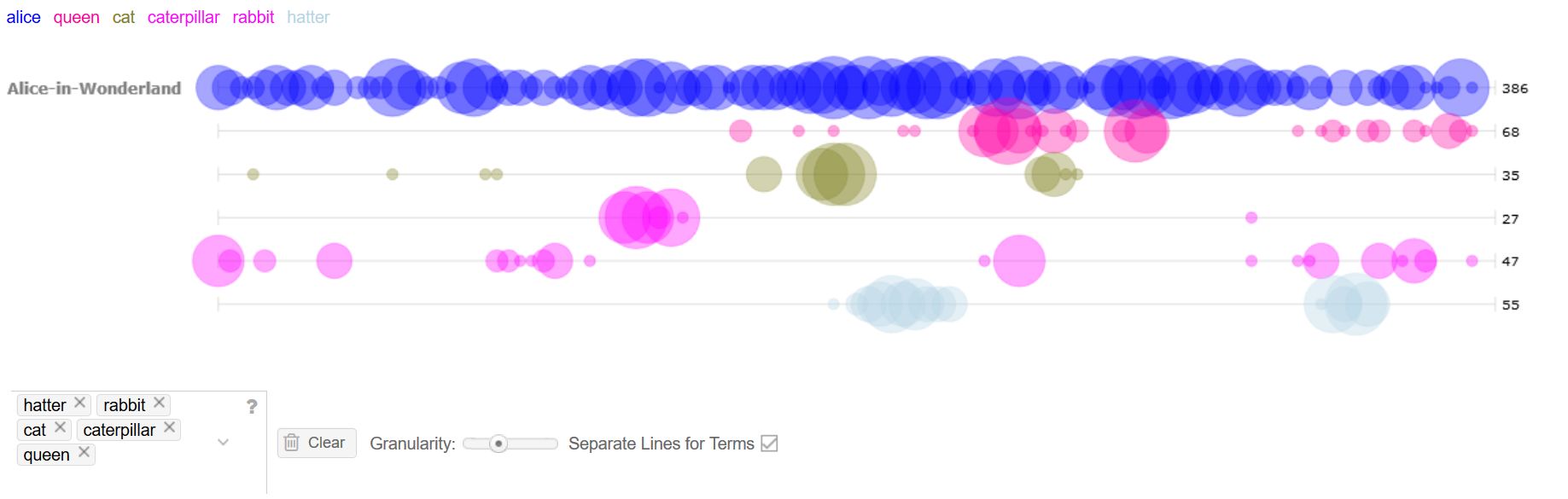Click the trash icon inside the Clear button
Image resolution: width=1568 pixels, height=499 pixels.
(x=291, y=443)
